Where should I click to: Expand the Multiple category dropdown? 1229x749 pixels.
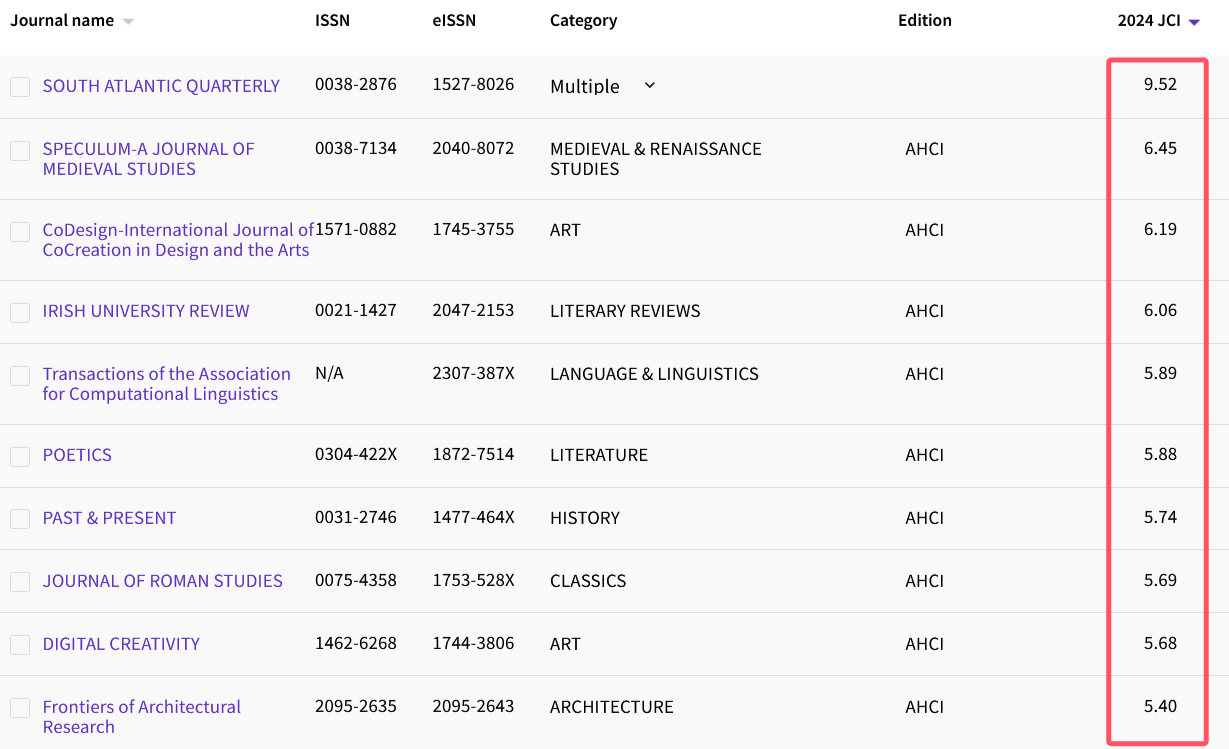coord(649,86)
